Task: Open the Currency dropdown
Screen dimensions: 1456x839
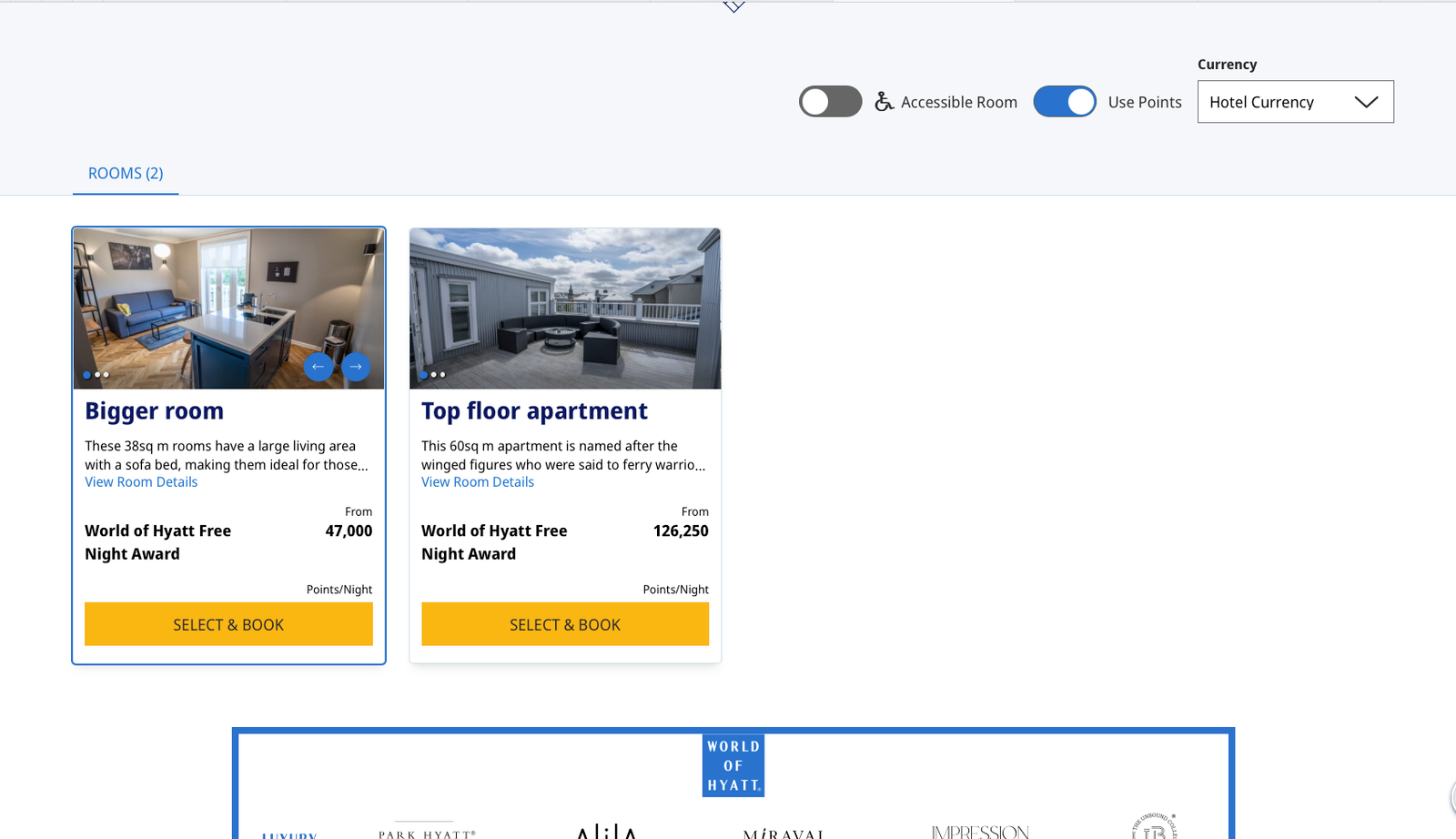Action: click(x=1295, y=102)
